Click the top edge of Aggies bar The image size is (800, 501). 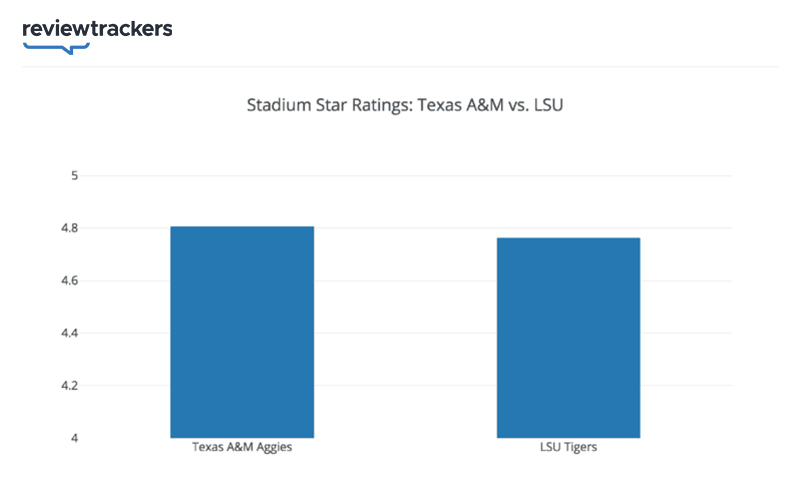pos(241,227)
